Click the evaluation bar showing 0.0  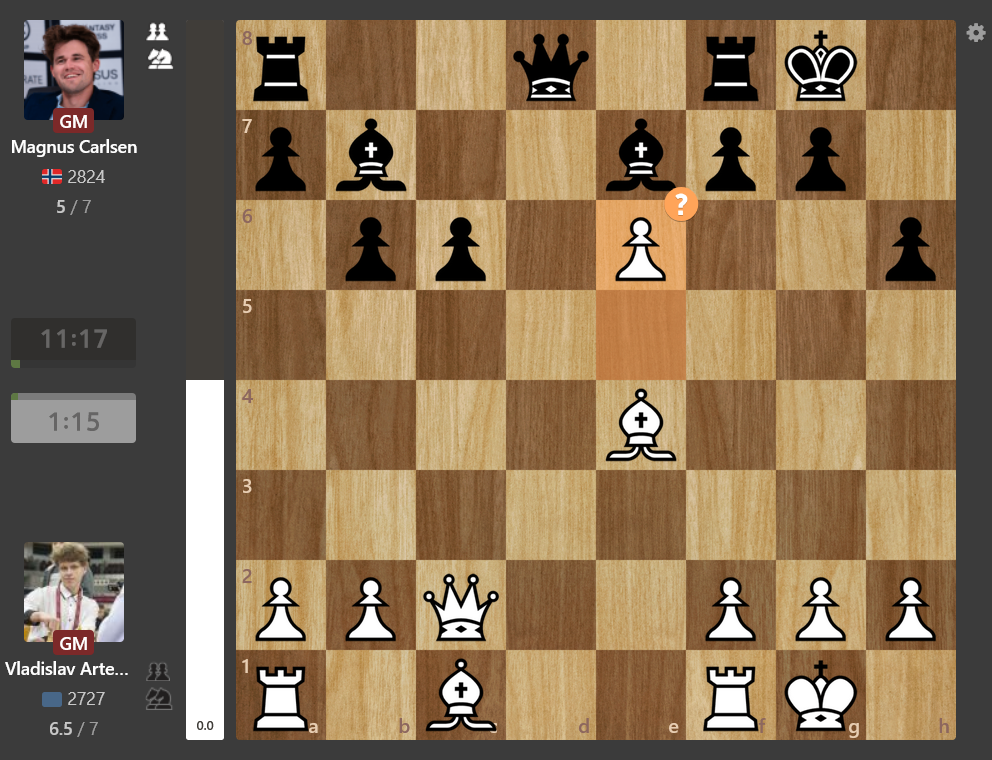[x=205, y=380]
